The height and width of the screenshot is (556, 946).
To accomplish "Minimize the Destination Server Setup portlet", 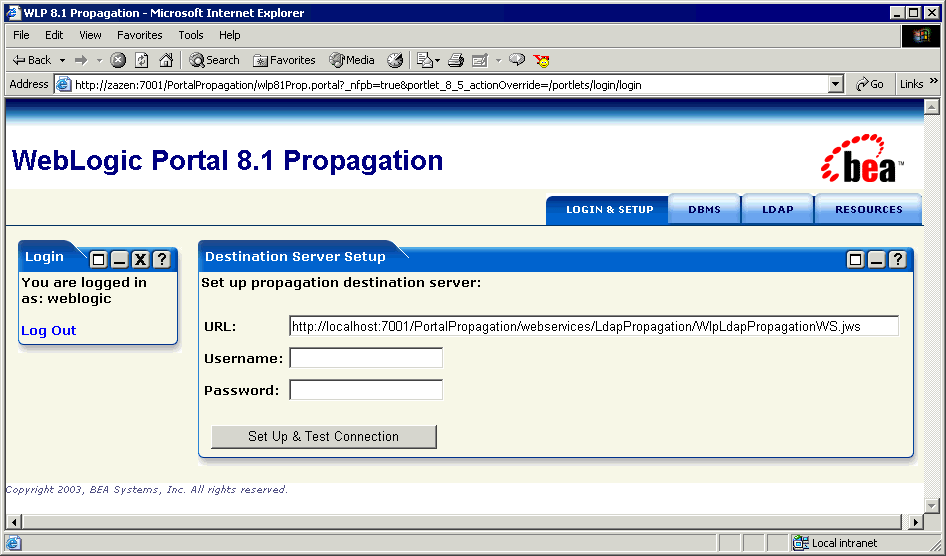I will [877, 259].
